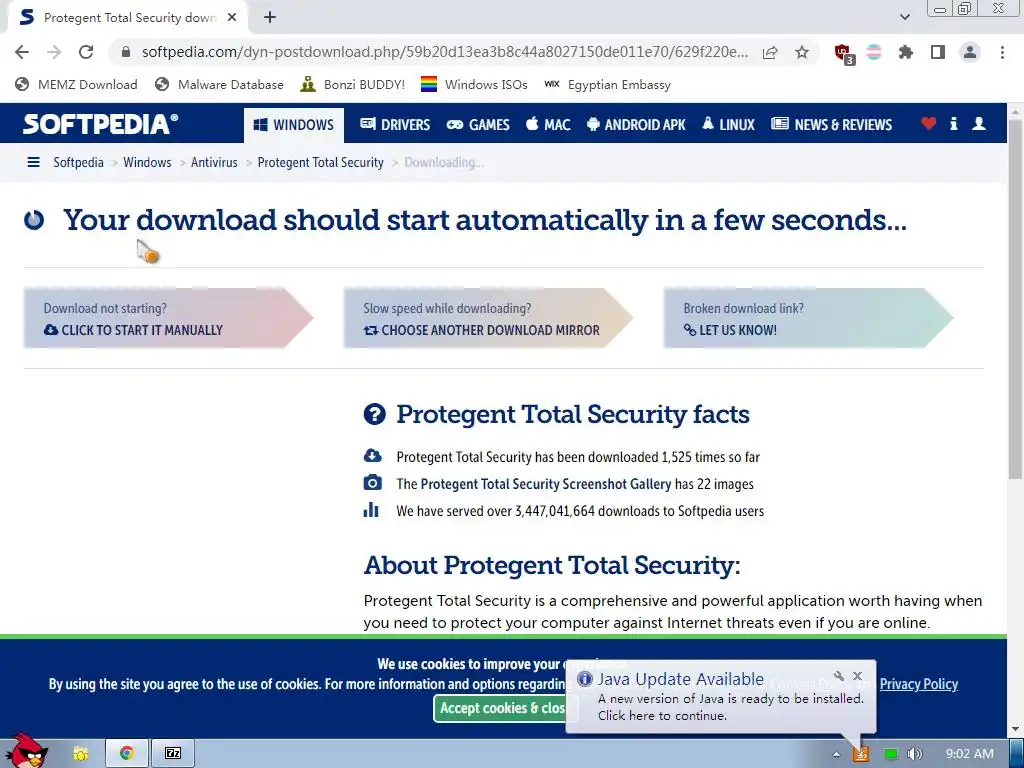Open the Android APK section
The height and width of the screenshot is (768, 1024).
[x=636, y=125]
